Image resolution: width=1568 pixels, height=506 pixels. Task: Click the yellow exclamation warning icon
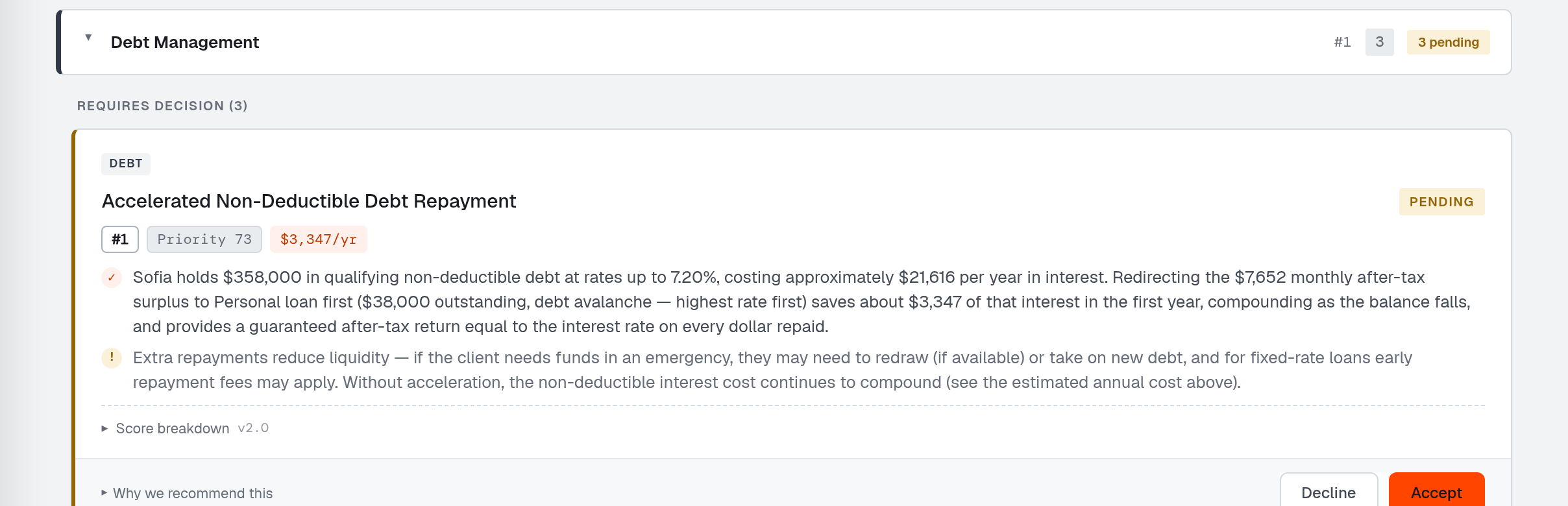click(x=112, y=357)
